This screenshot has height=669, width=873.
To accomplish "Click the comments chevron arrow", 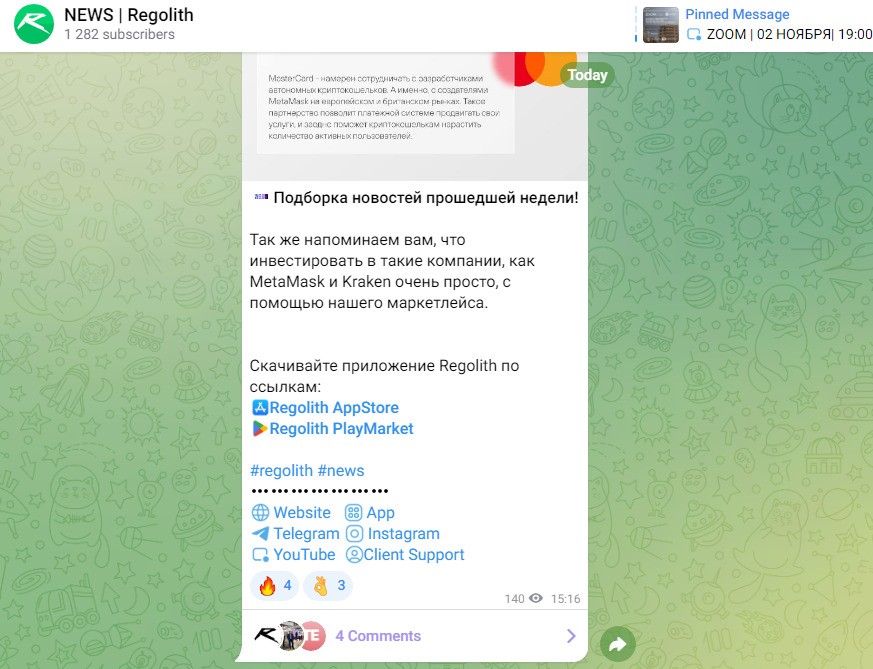I will click(571, 636).
